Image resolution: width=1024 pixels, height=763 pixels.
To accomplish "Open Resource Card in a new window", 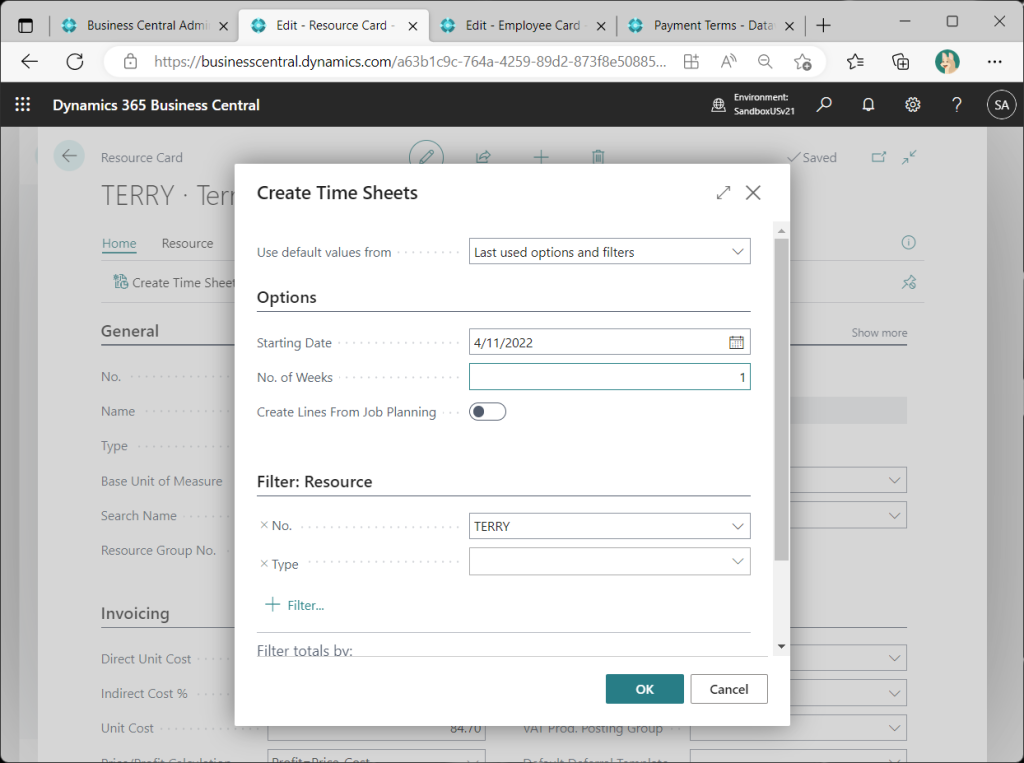I will (x=879, y=157).
